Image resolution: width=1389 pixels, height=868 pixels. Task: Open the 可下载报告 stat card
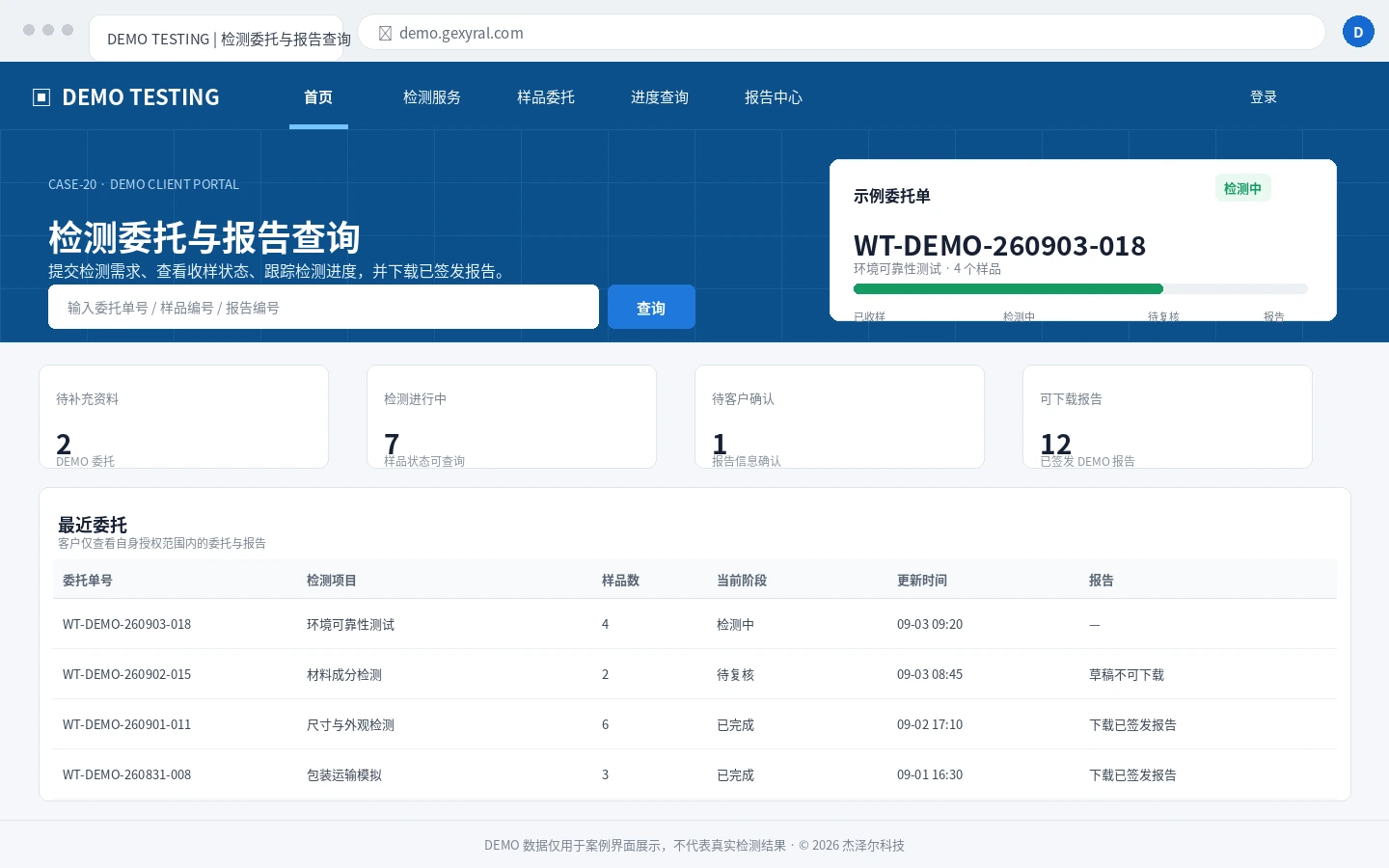point(1167,417)
